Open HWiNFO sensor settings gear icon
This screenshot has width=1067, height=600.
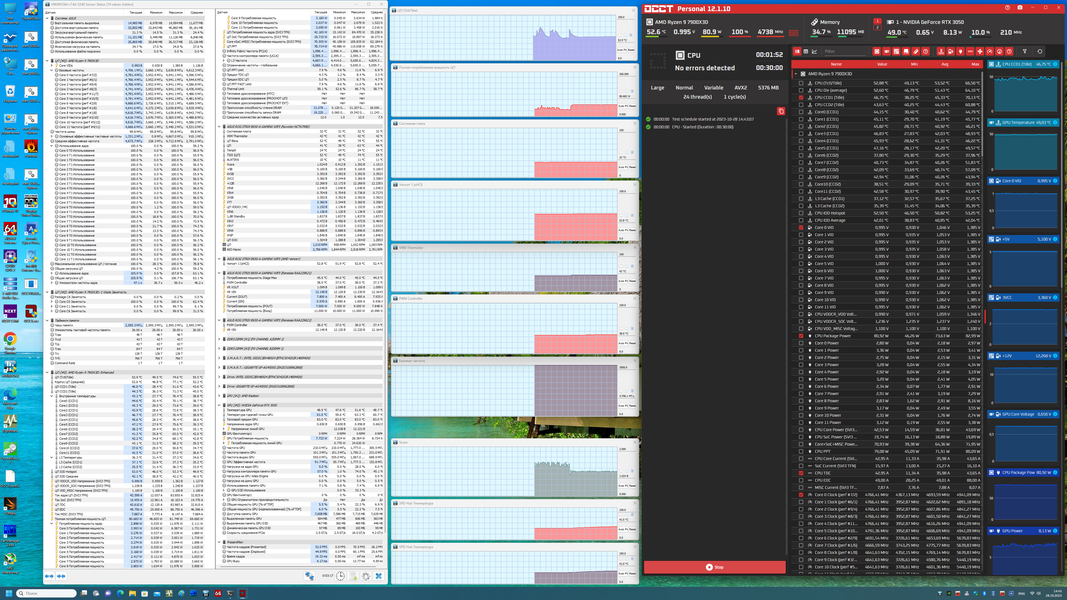click(366, 576)
